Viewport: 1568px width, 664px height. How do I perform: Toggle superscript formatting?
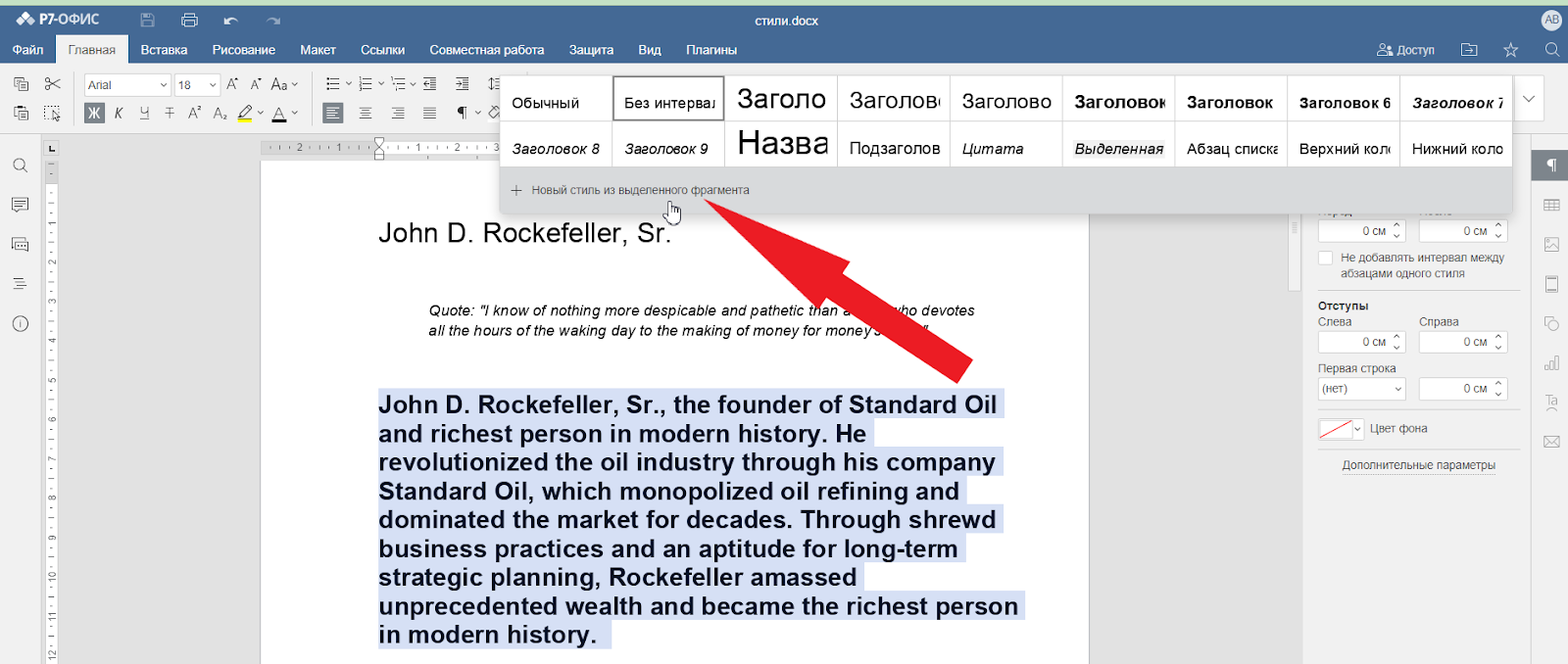pyautogui.click(x=194, y=114)
